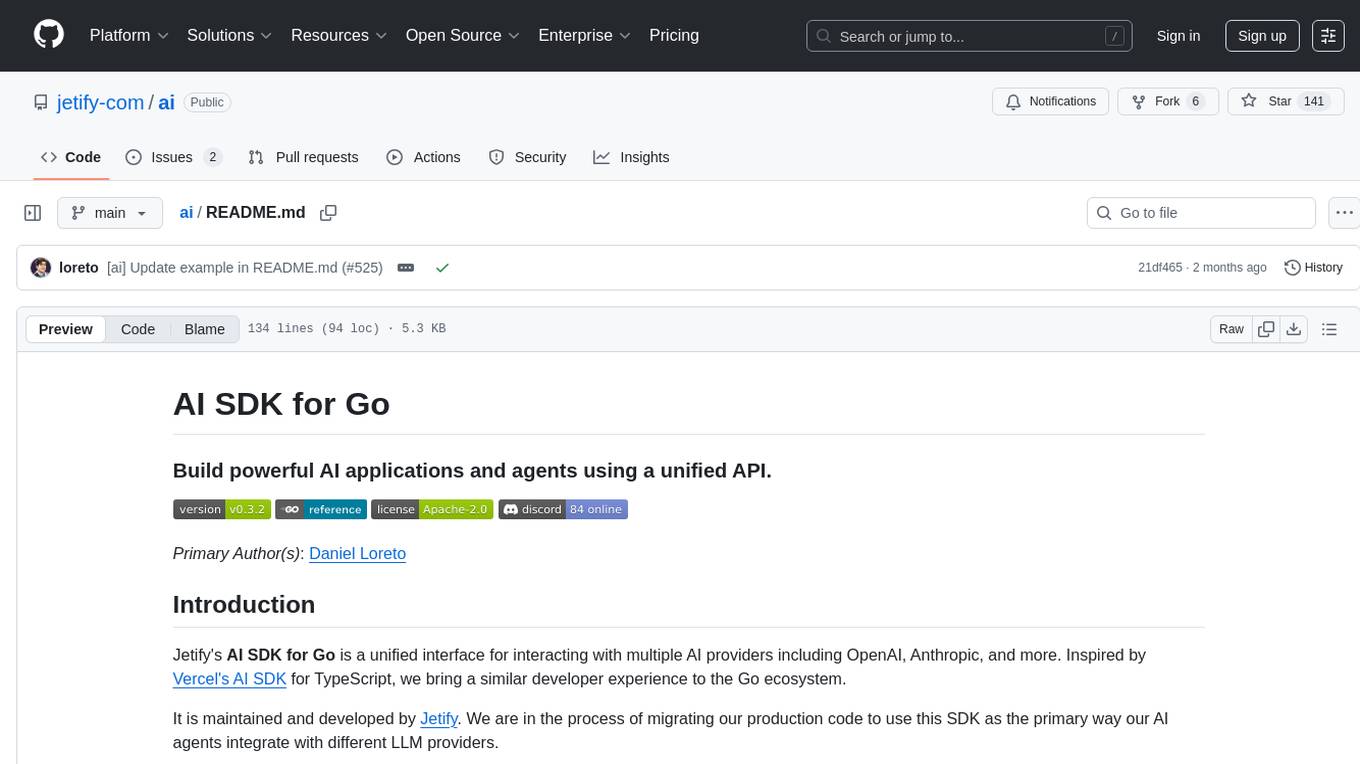Focus the Search or jump to field
Image resolution: width=1360 pixels, height=764 pixels.
point(970,36)
